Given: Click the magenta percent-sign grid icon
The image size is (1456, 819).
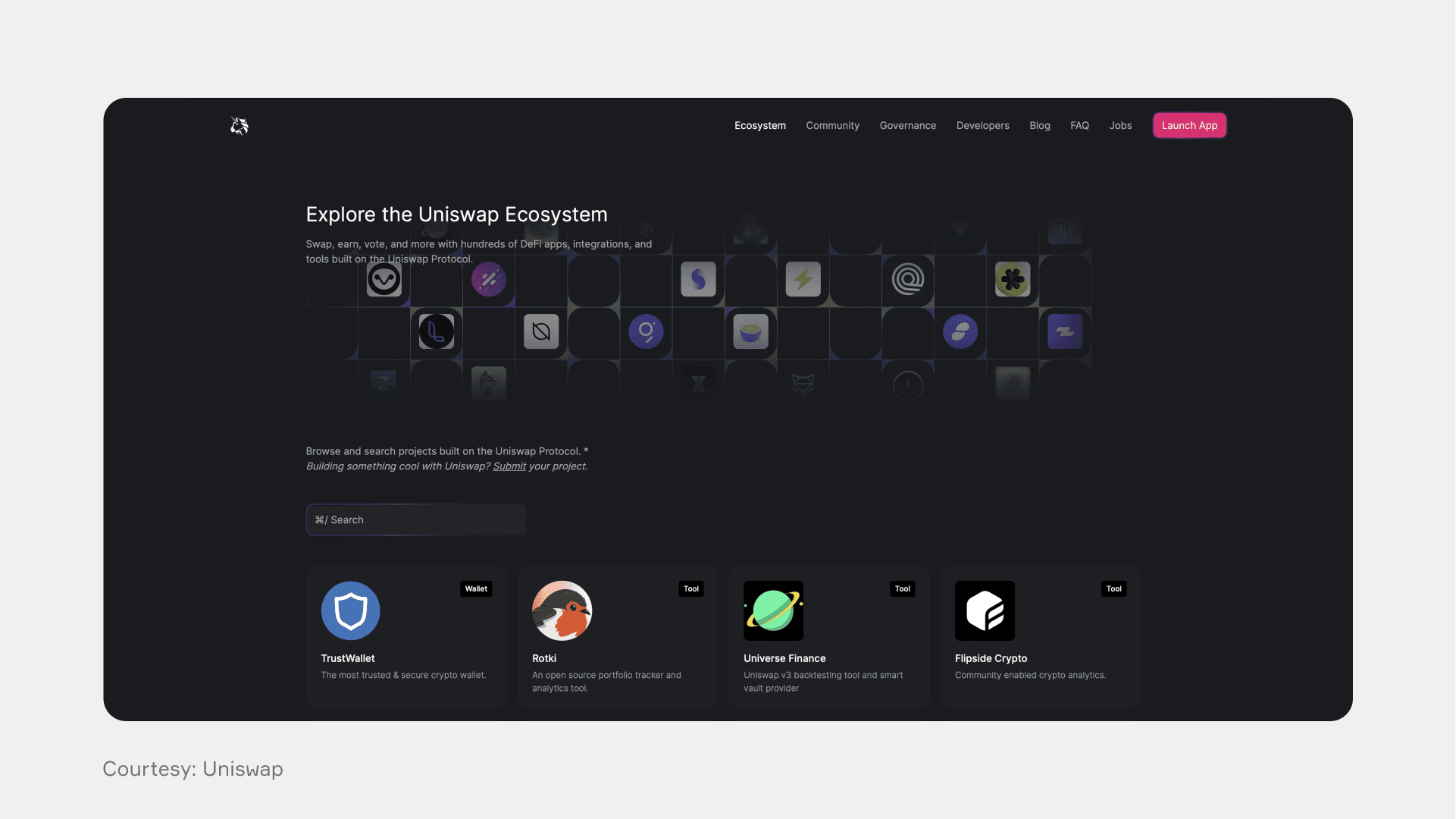Looking at the screenshot, I should [x=489, y=280].
